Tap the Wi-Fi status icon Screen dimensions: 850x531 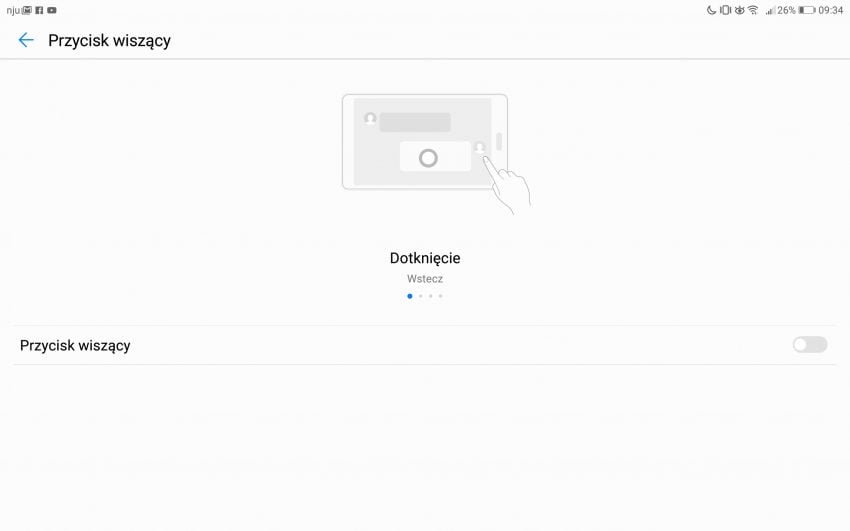pyautogui.click(x=753, y=10)
